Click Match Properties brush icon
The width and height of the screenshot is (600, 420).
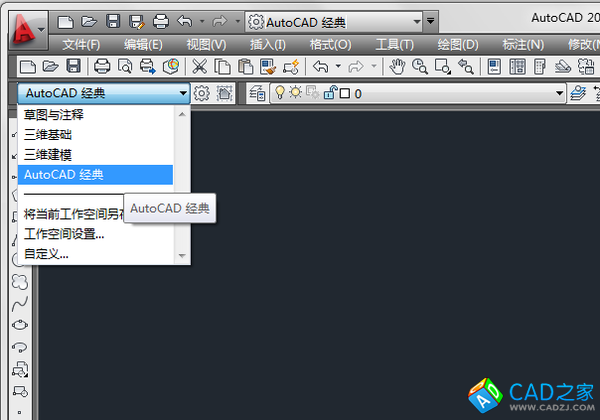click(x=268, y=67)
